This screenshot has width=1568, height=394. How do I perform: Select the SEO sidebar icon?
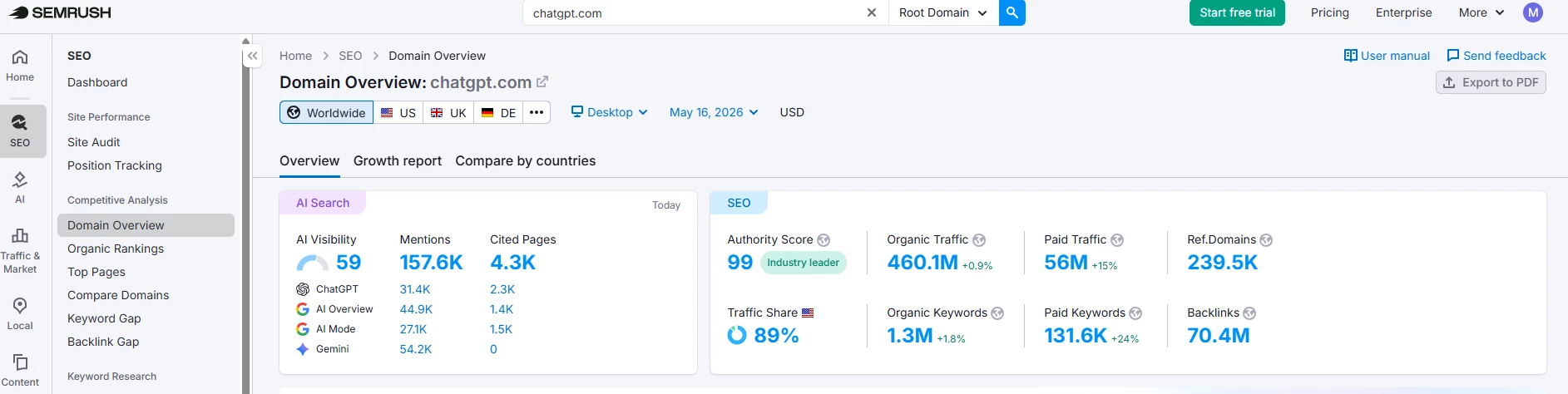pyautogui.click(x=20, y=131)
